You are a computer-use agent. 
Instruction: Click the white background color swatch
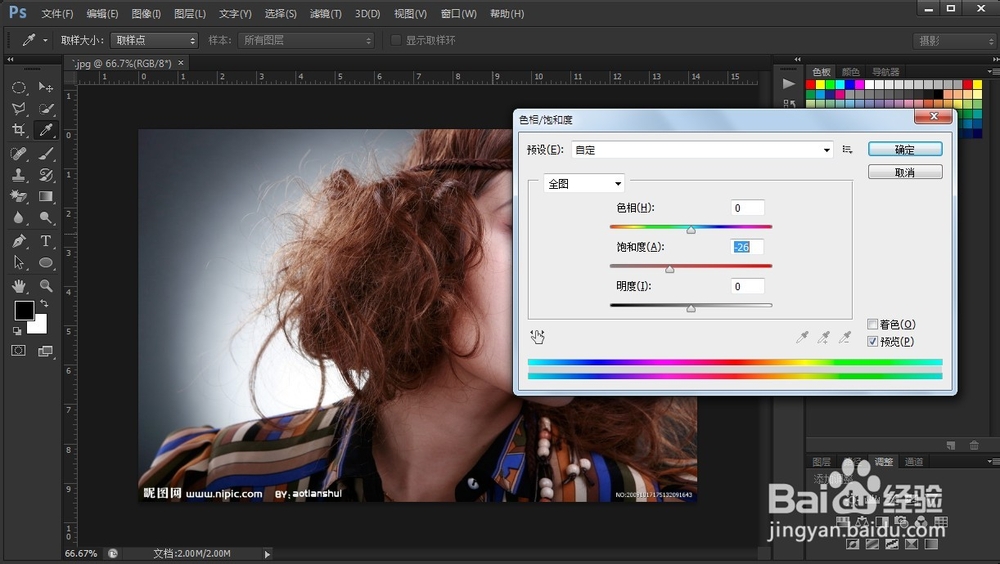(40, 325)
